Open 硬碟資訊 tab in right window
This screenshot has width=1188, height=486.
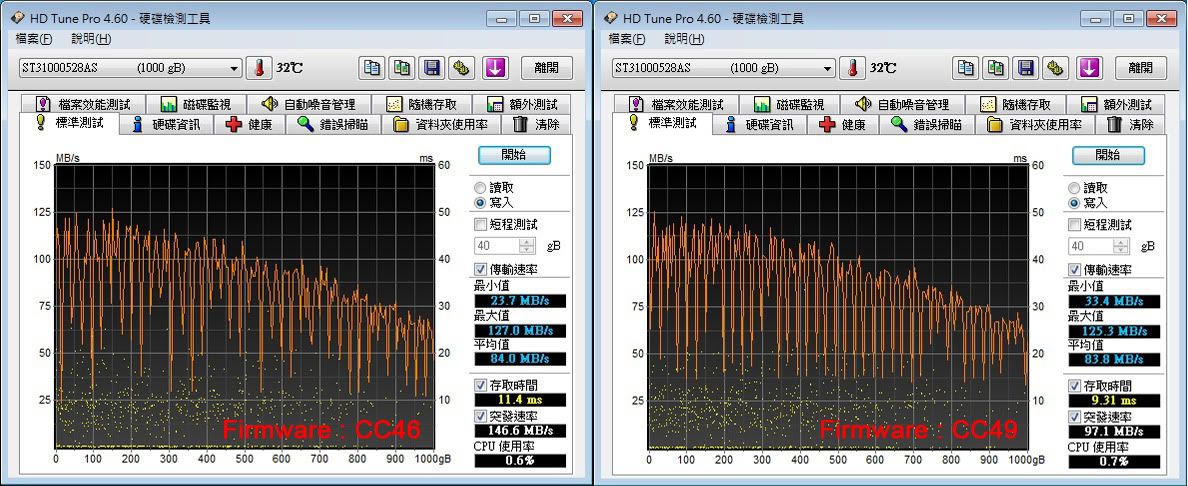[761, 124]
